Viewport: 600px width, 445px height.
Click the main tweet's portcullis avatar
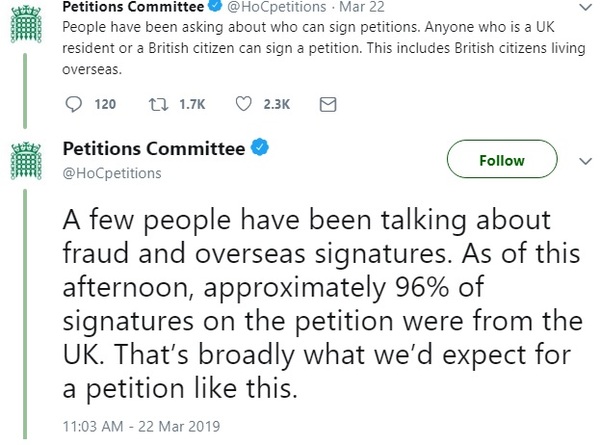point(25,162)
